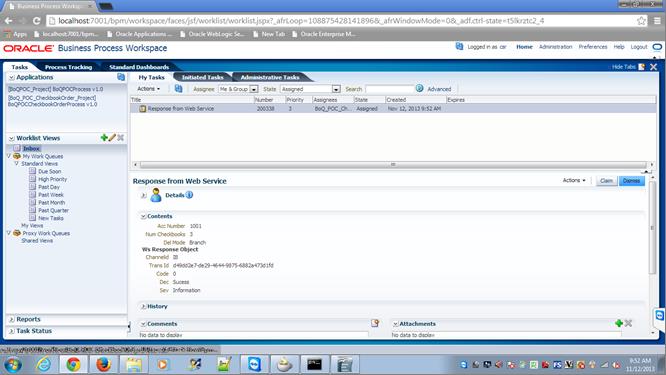Viewport: 666px width, 375px height.
Task: Click Hide Tabs icon
Action: tap(641, 67)
